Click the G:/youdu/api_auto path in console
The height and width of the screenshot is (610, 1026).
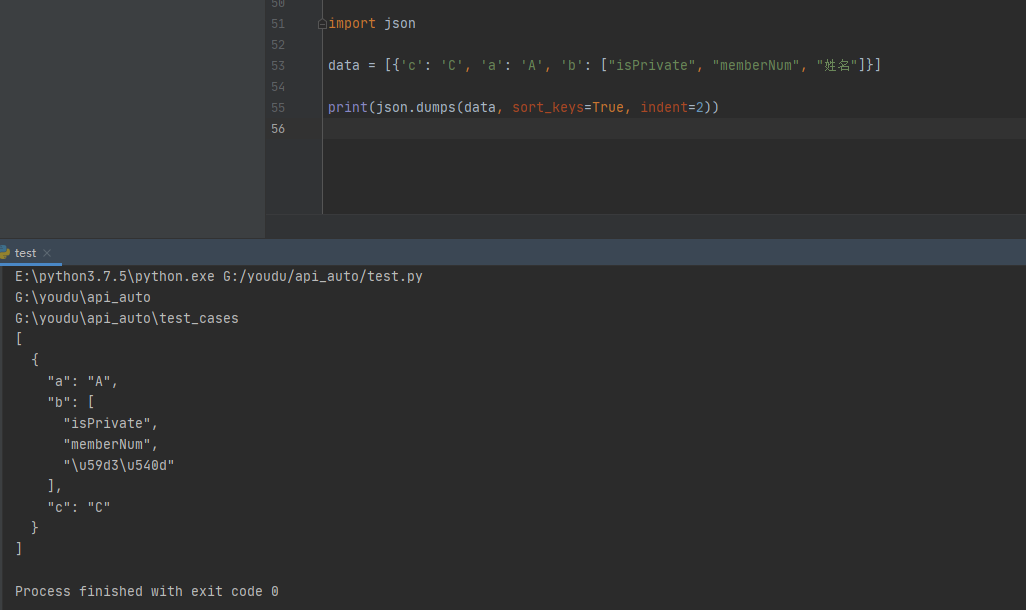click(x=82, y=296)
